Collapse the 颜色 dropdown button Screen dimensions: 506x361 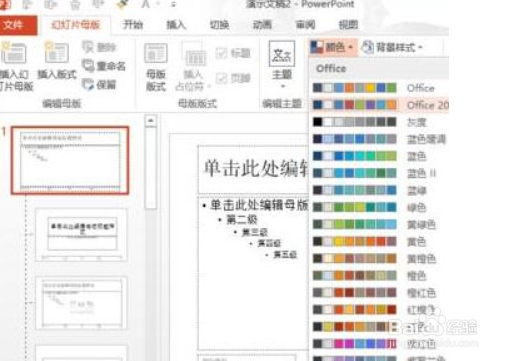coord(332,47)
